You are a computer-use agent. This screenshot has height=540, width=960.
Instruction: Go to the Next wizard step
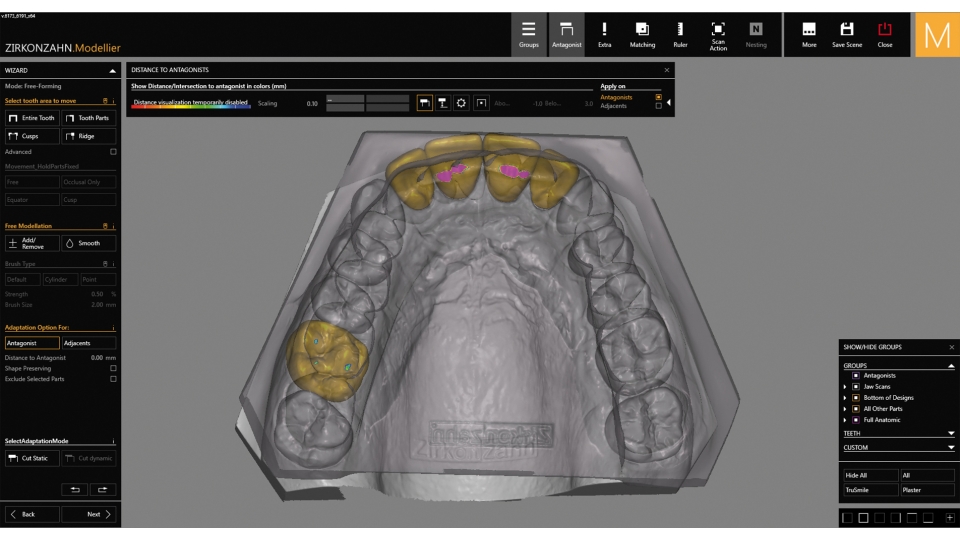click(x=88, y=514)
